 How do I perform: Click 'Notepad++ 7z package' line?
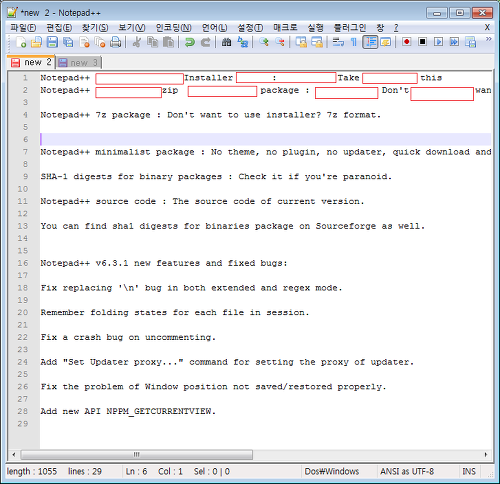pos(210,115)
